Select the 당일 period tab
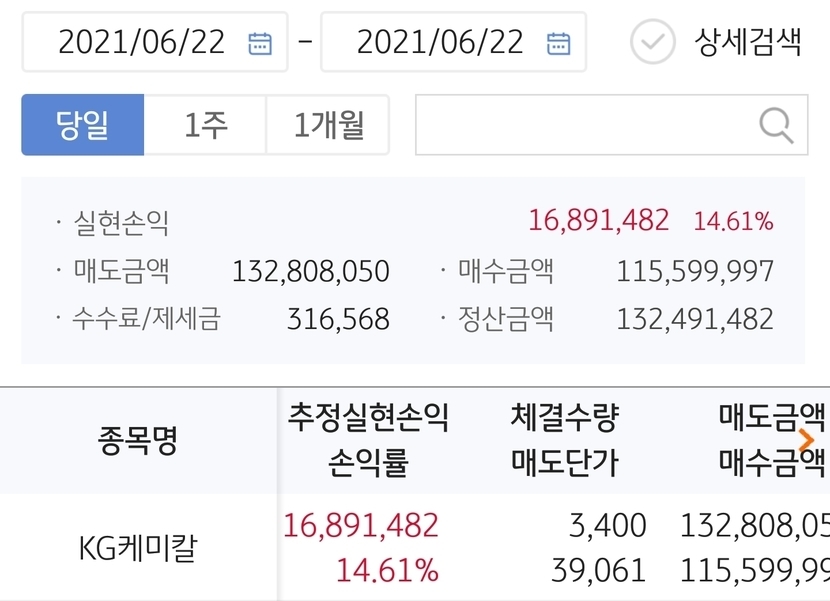Viewport: 830px width, 601px height. click(x=83, y=125)
